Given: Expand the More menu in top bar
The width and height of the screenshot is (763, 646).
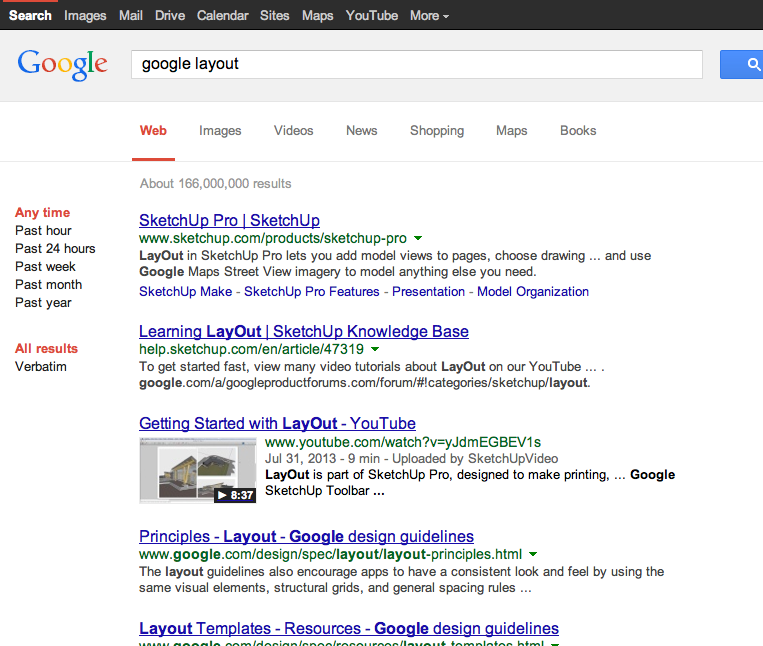Looking at the screenshot, I should coord(429,16).
